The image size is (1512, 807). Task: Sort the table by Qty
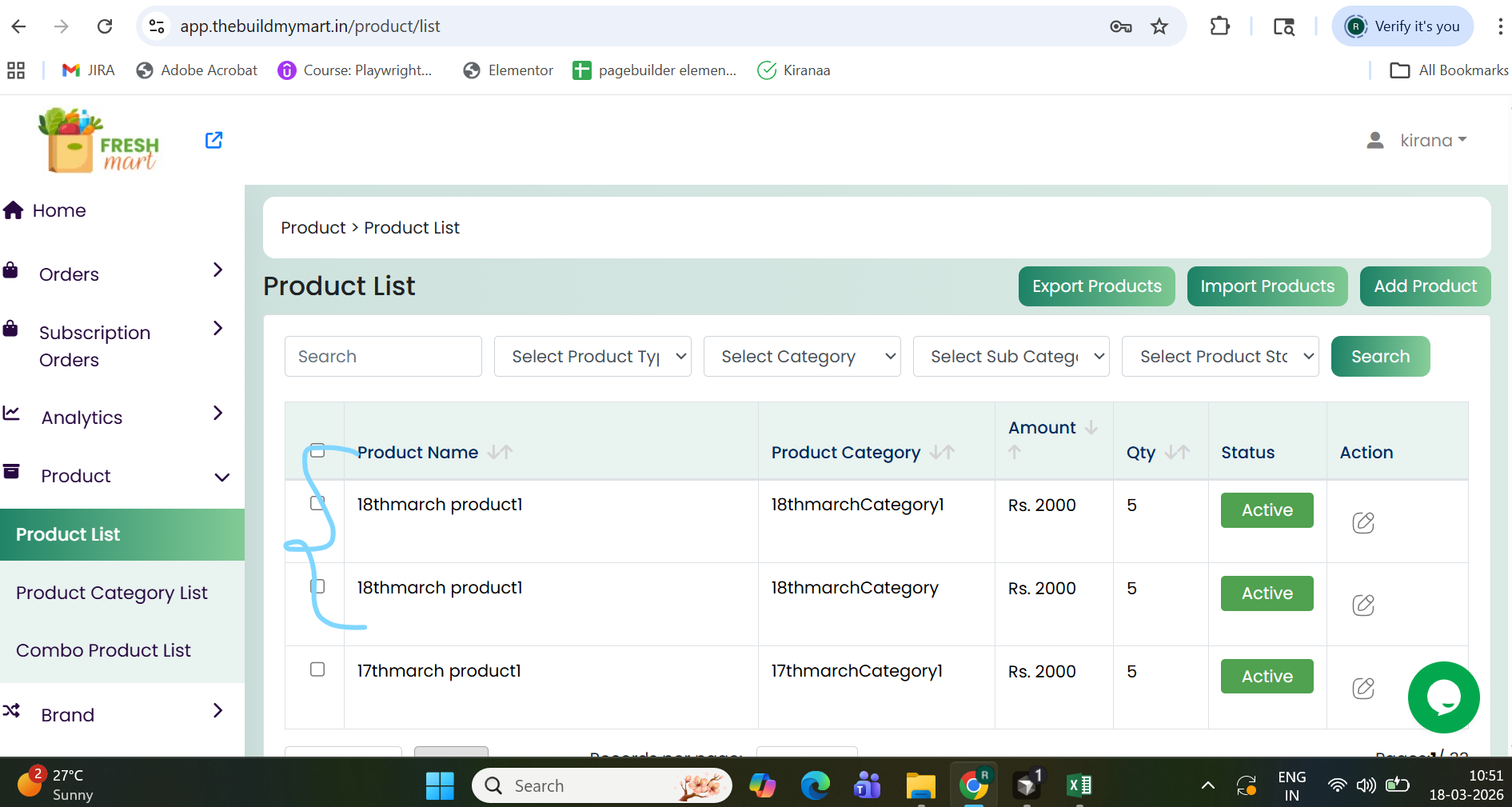(x=1177, y=452)
